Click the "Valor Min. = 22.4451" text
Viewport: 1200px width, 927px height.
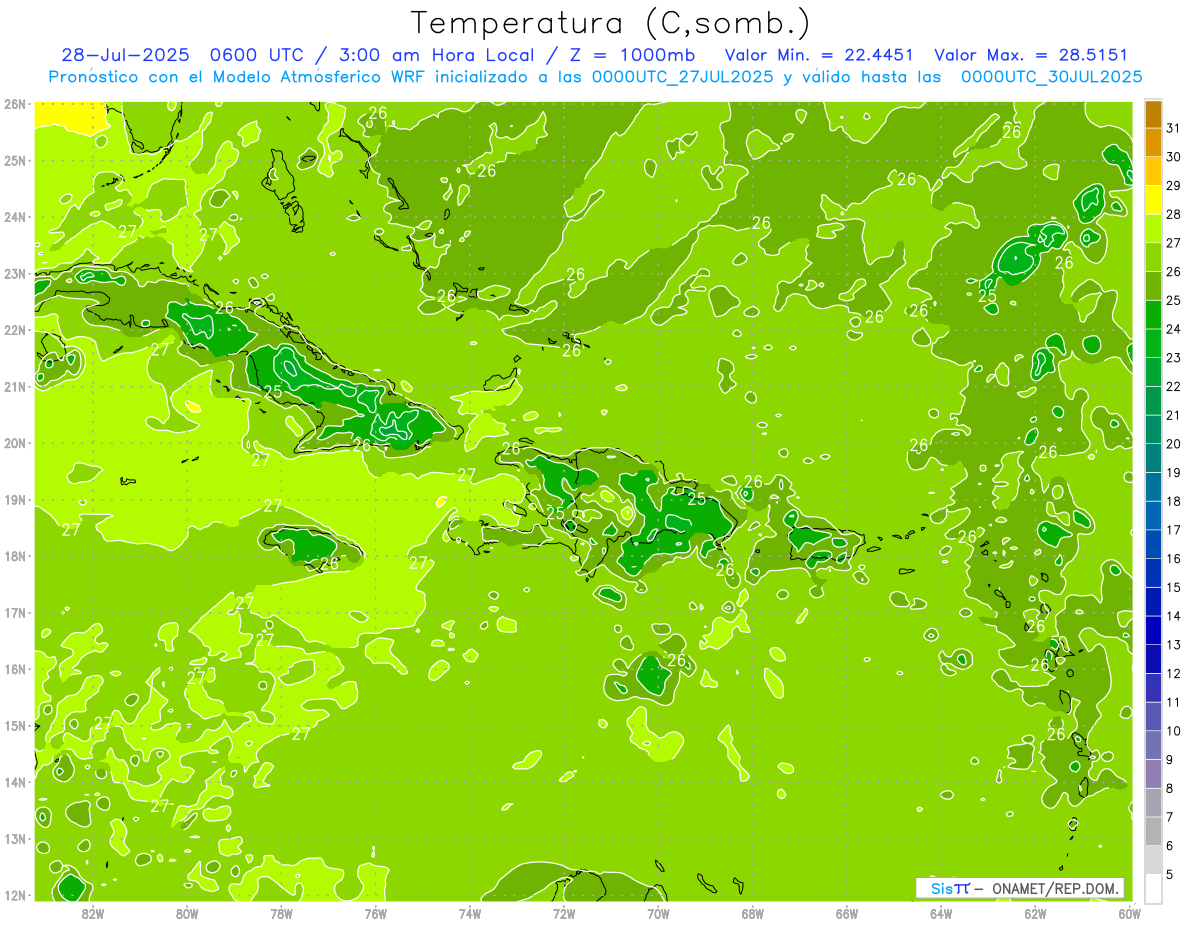click(819, 55)
